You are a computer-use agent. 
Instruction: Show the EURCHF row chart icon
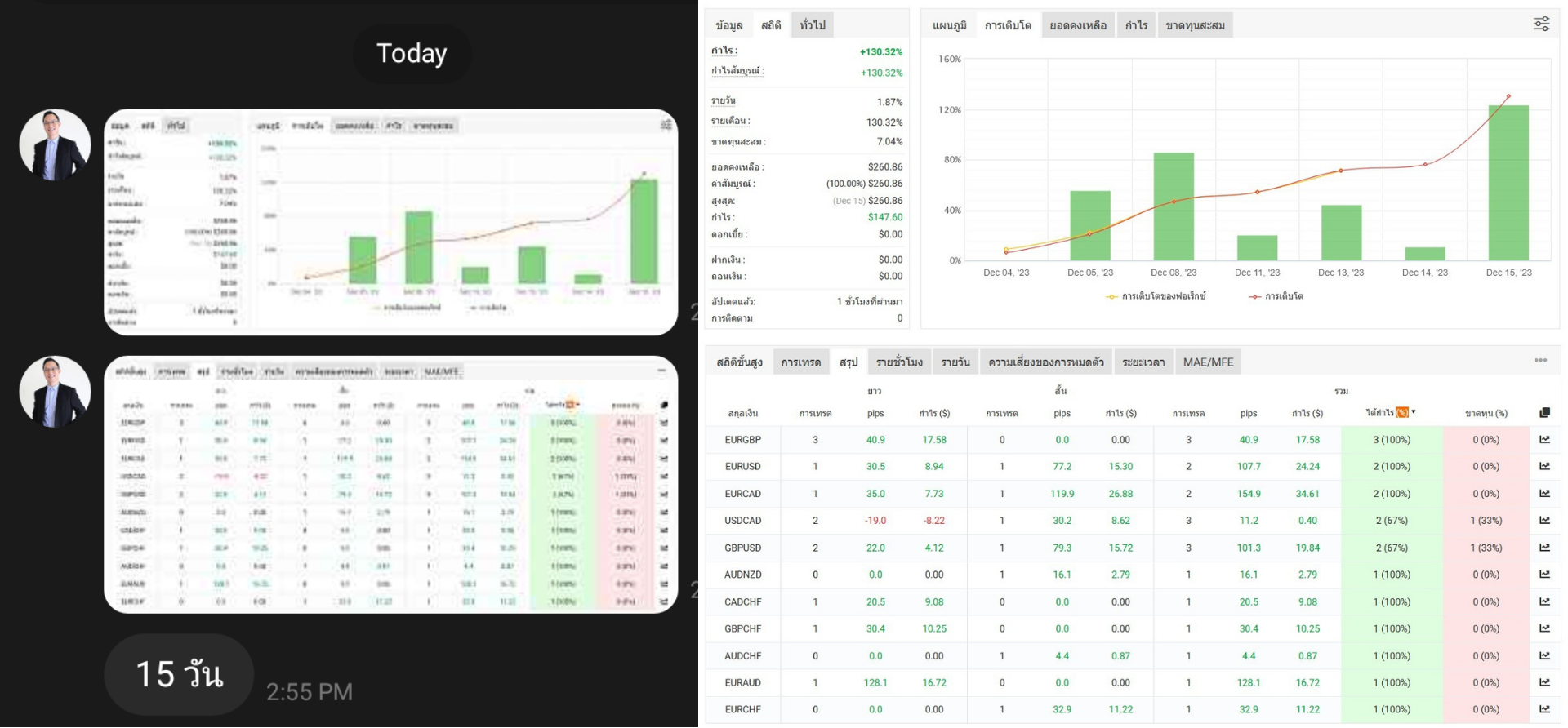(x=1544, y=709)
